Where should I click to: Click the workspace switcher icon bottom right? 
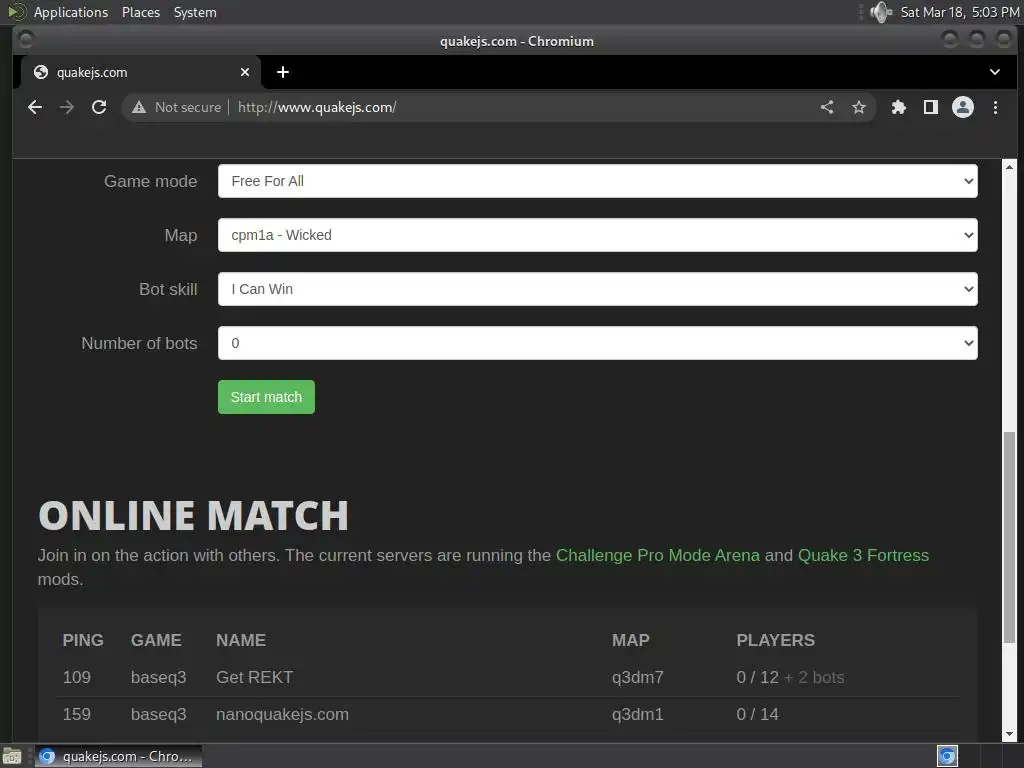(947, 756)
